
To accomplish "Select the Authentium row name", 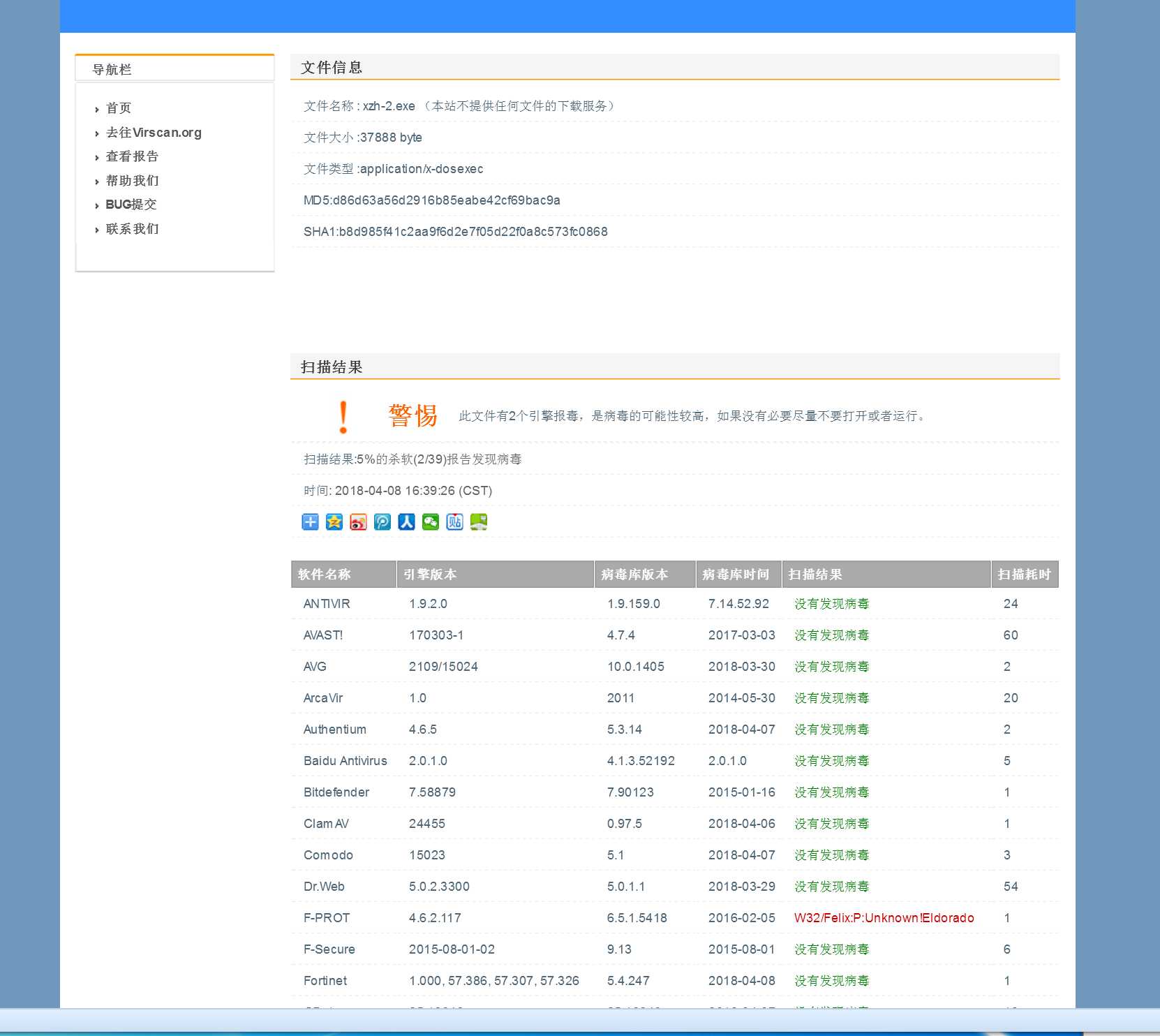I will click(x=335, y=730).
